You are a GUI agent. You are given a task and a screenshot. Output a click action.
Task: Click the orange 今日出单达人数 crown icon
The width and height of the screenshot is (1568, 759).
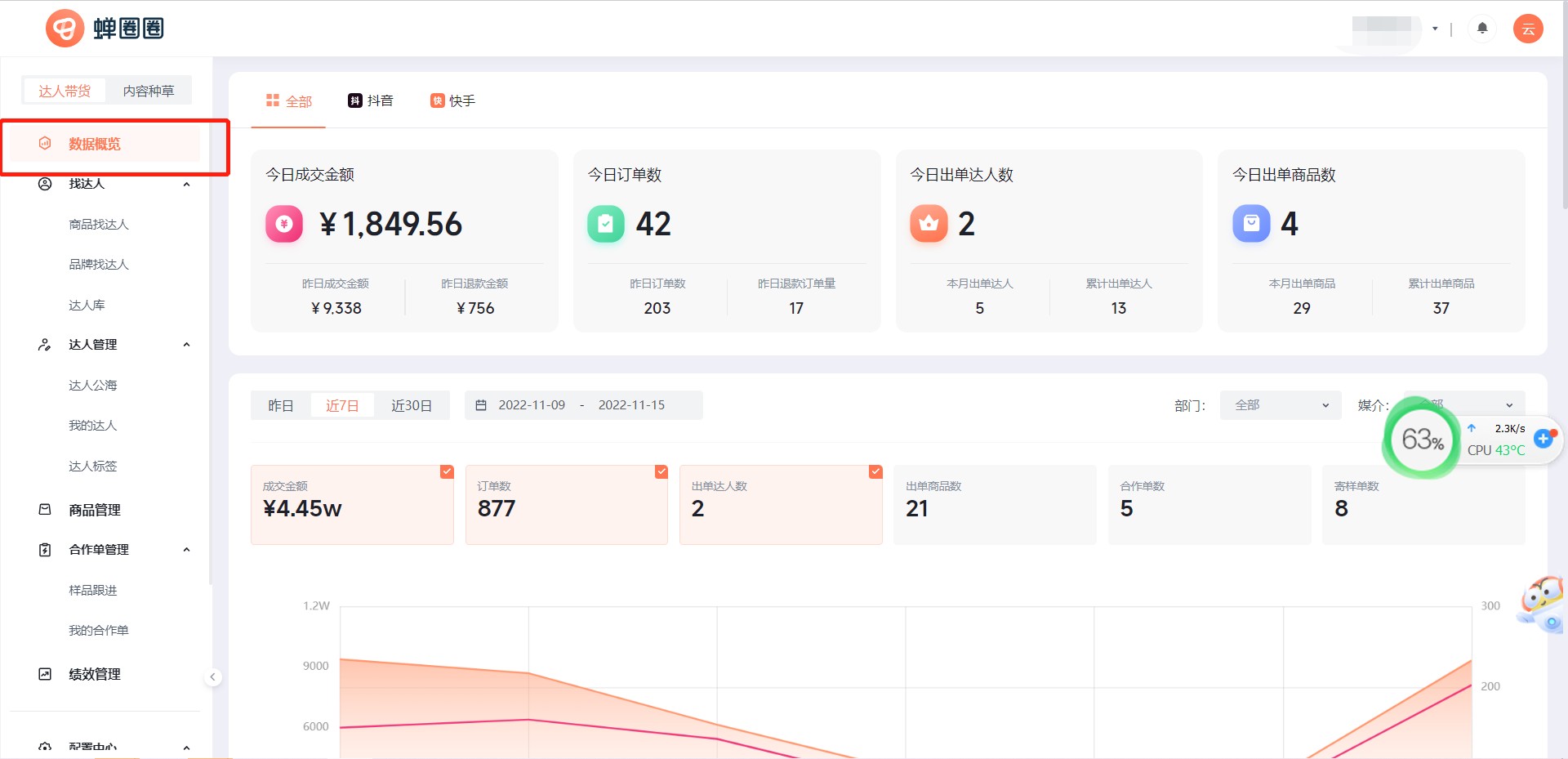coord(929,224)
